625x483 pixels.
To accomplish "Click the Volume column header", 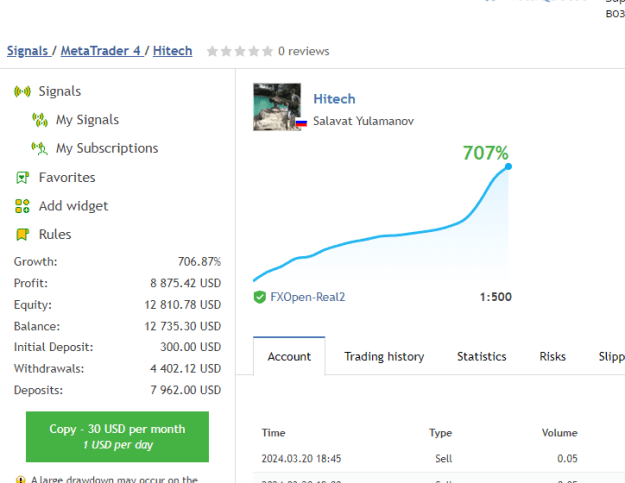I will (x=560, y=433).
